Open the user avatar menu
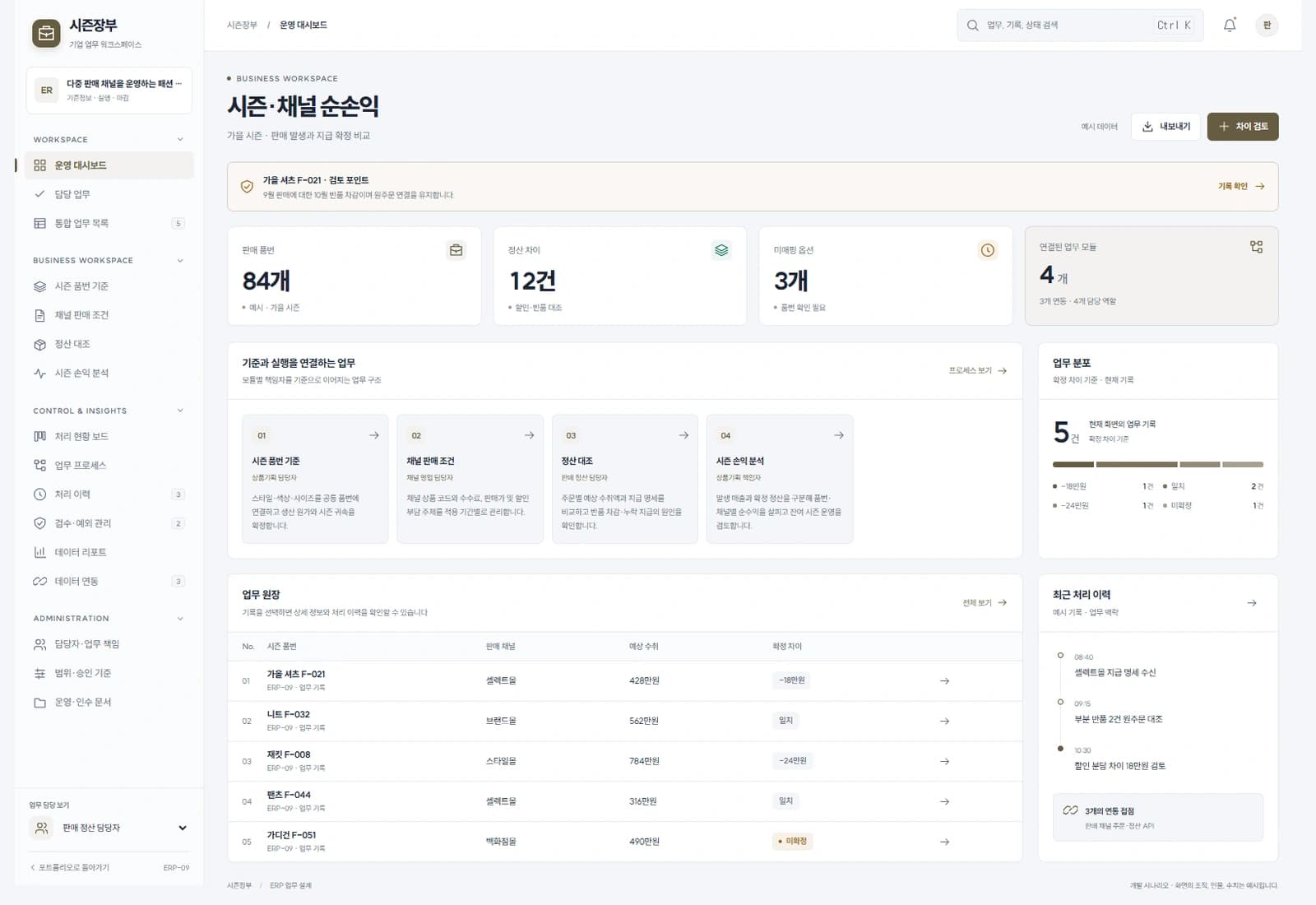Image resolution: width=1316 pixels, height=905 pixels. pos(1267,25)
